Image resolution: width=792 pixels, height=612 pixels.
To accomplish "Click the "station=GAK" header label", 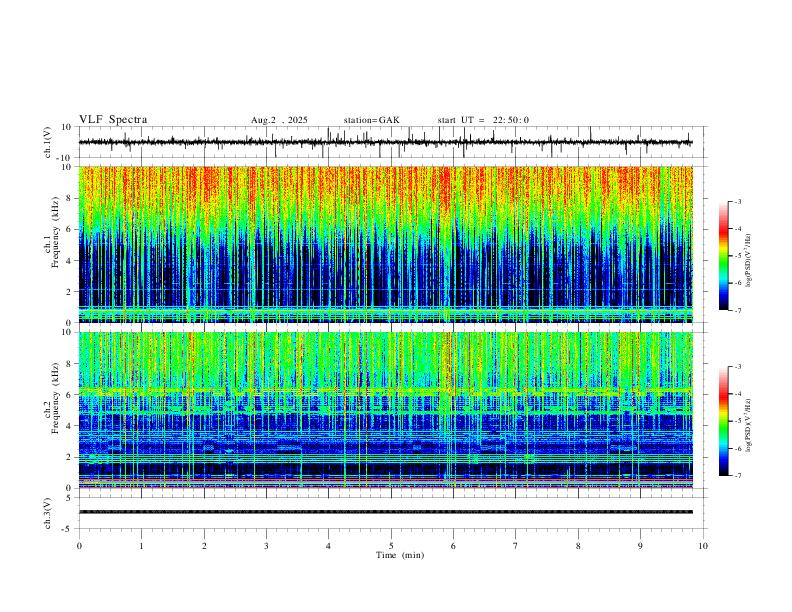I will (x=371, y=120).
